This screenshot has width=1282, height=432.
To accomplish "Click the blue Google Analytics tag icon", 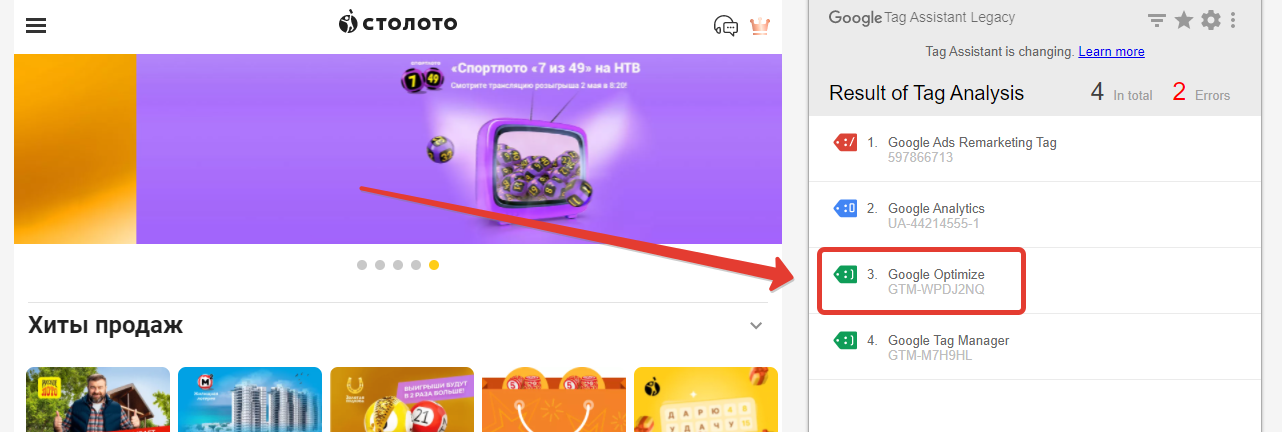I will click(x=845, y=209).
